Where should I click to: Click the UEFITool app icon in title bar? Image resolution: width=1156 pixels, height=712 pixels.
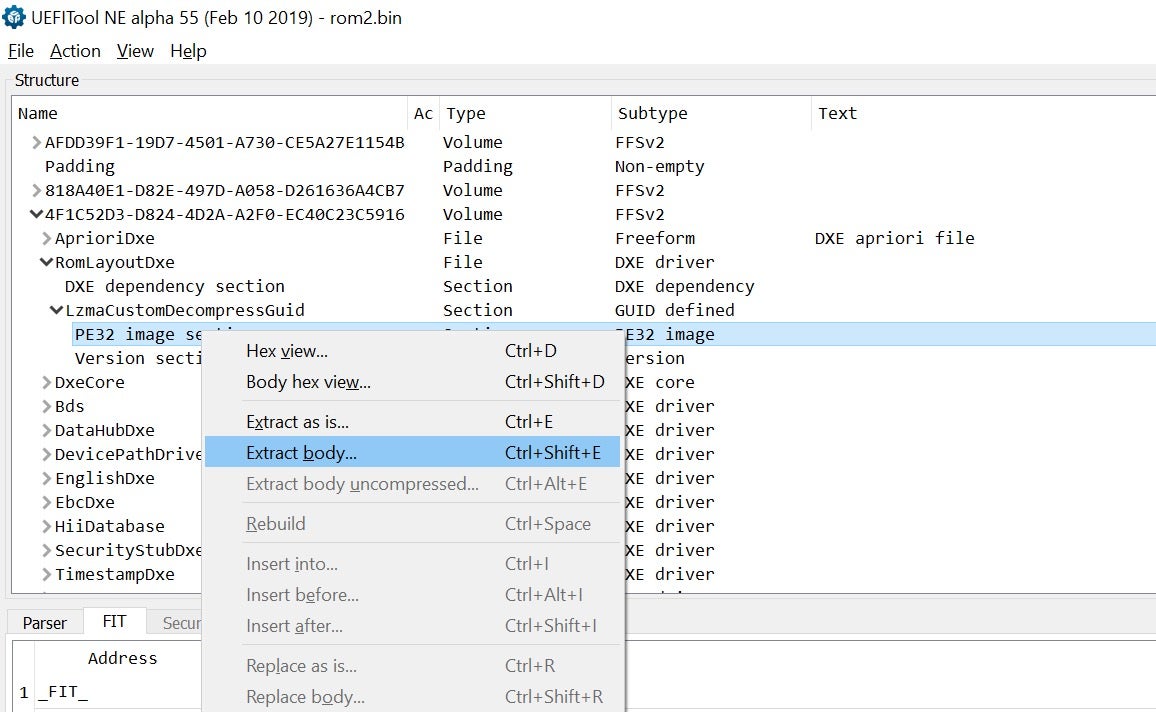[x=14, y=17]
